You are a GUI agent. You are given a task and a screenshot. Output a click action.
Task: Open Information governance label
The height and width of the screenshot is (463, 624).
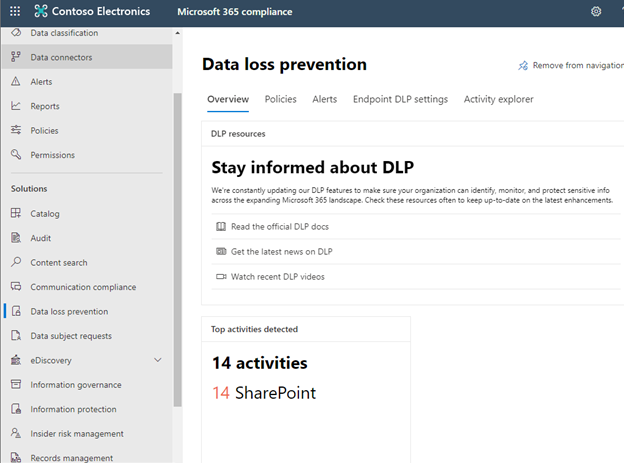(76, 385)
